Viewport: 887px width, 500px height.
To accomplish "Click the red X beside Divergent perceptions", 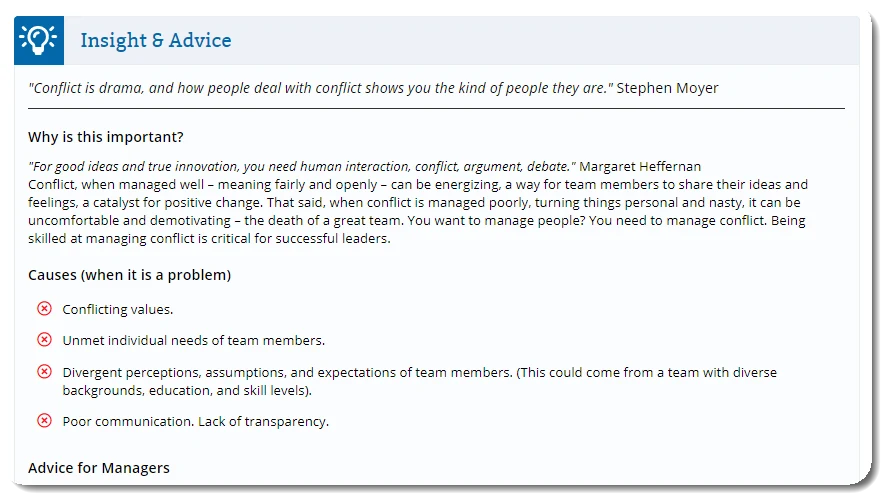I will pyautogui.click(x=44, y=372).
